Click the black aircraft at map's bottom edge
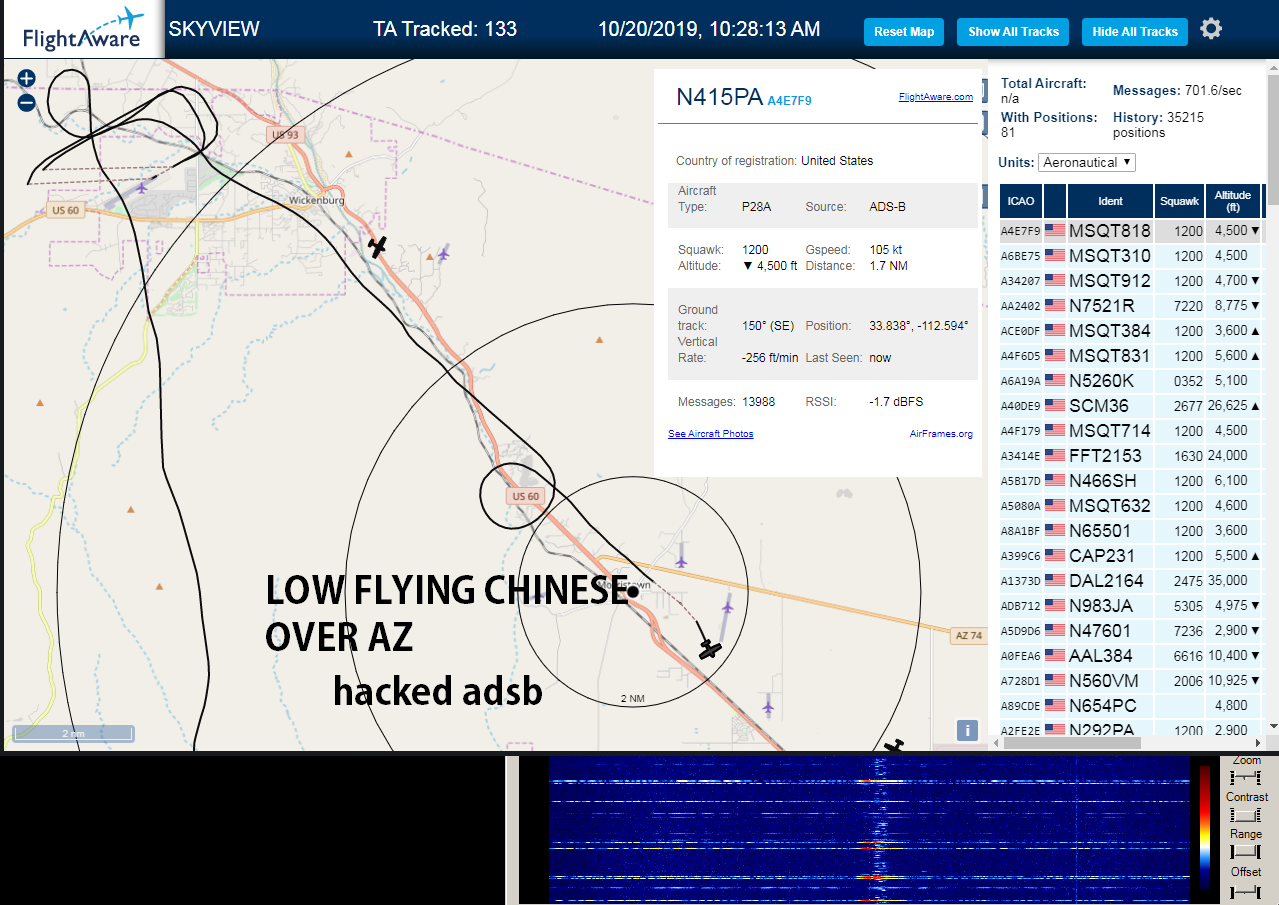 (894, 746)
